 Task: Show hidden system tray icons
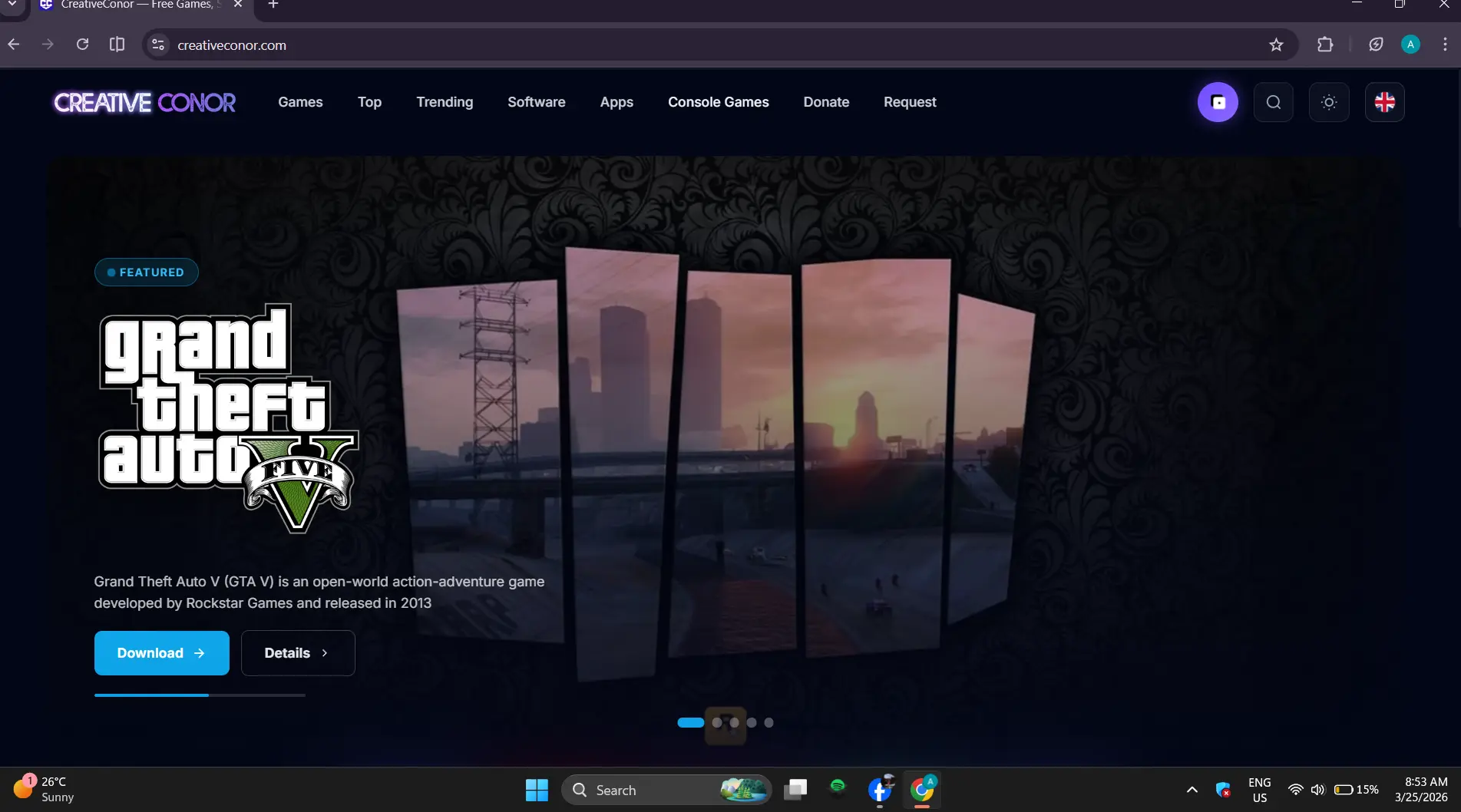(x=1192, y=790)
